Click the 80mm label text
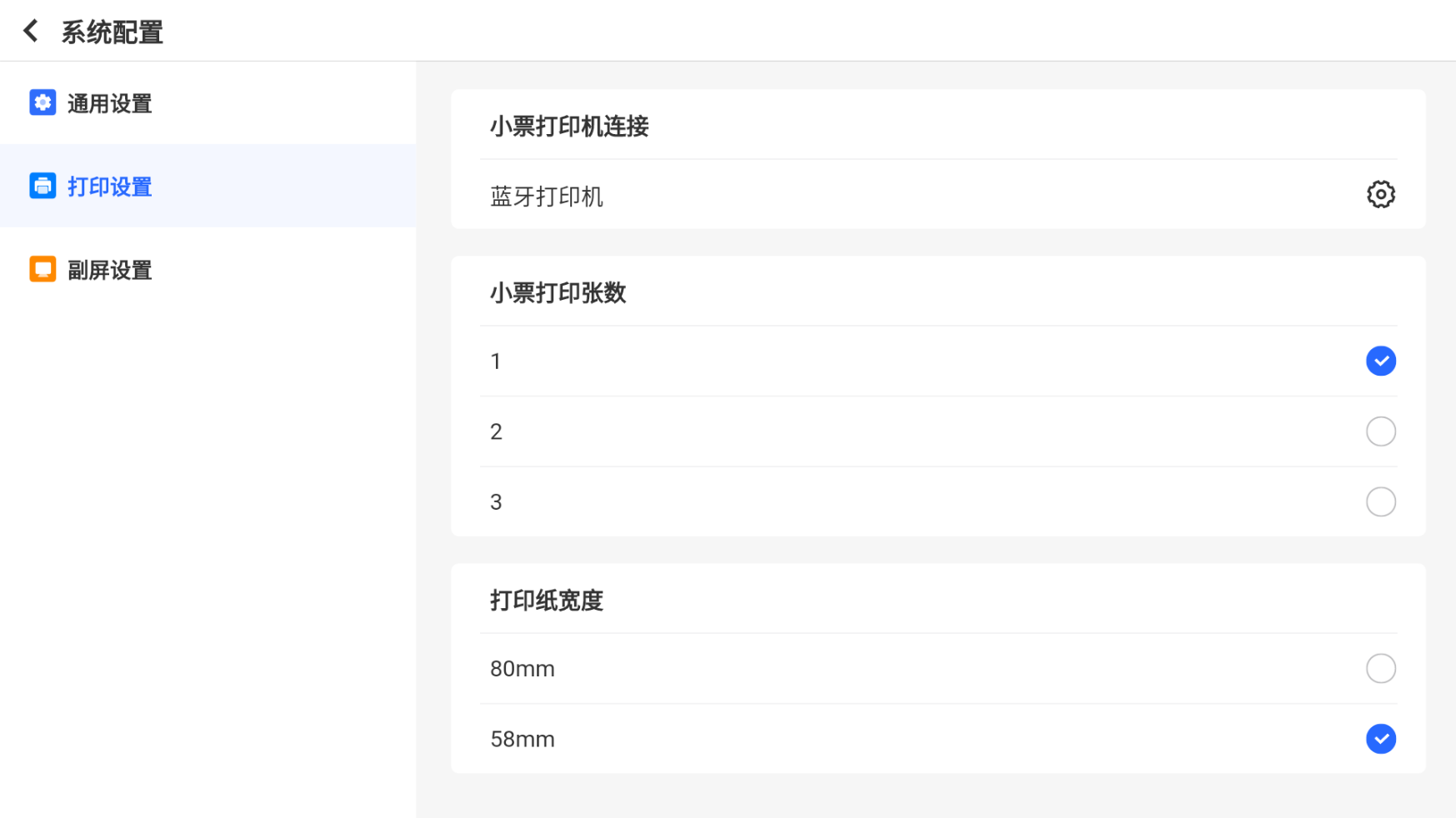The image size is (1456, 818). click(x=523, y=669)
